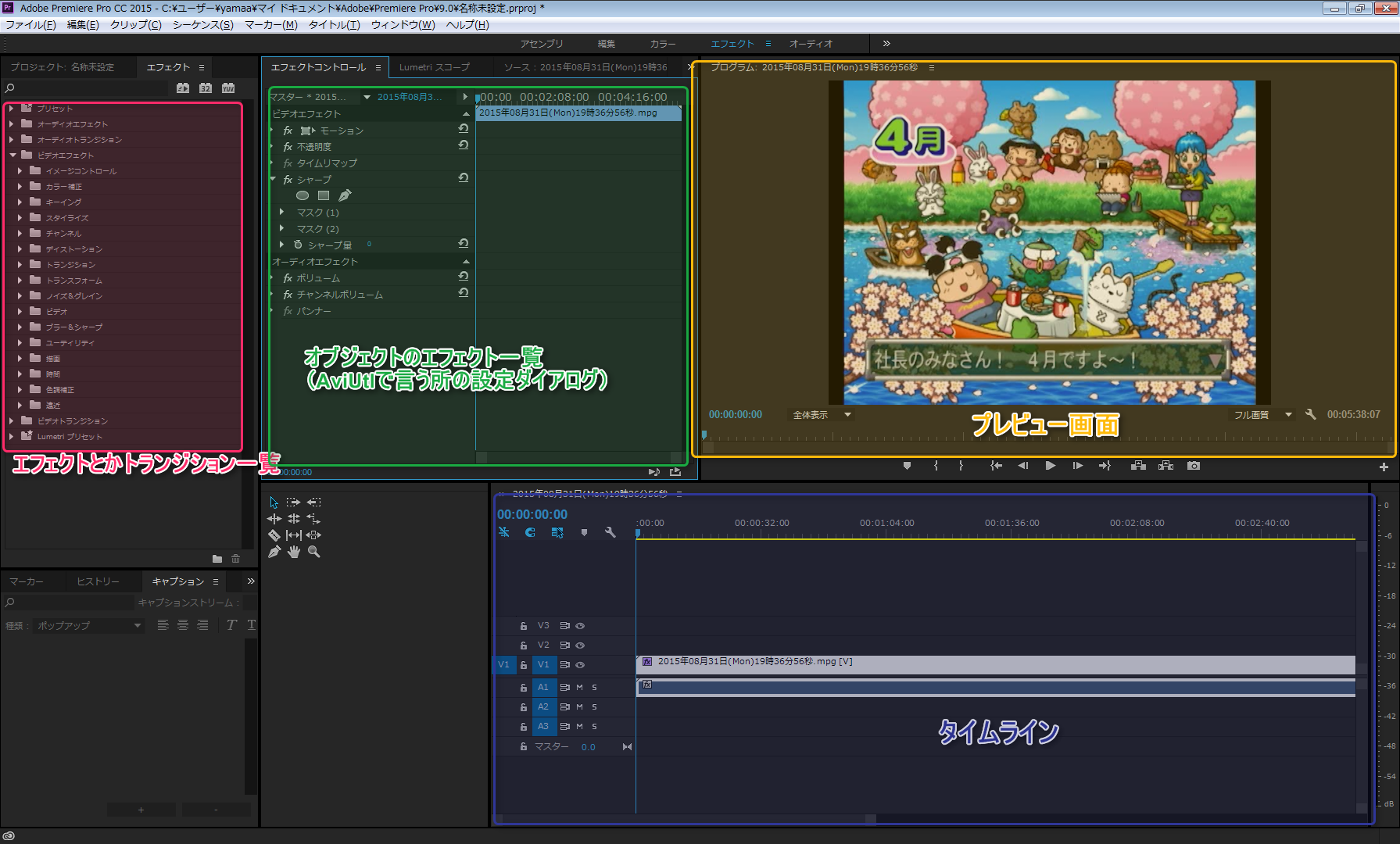The height and width of the screenshot is (844, 1400).
Task: Toggle V1 track output eye
Action: [580, 665]
